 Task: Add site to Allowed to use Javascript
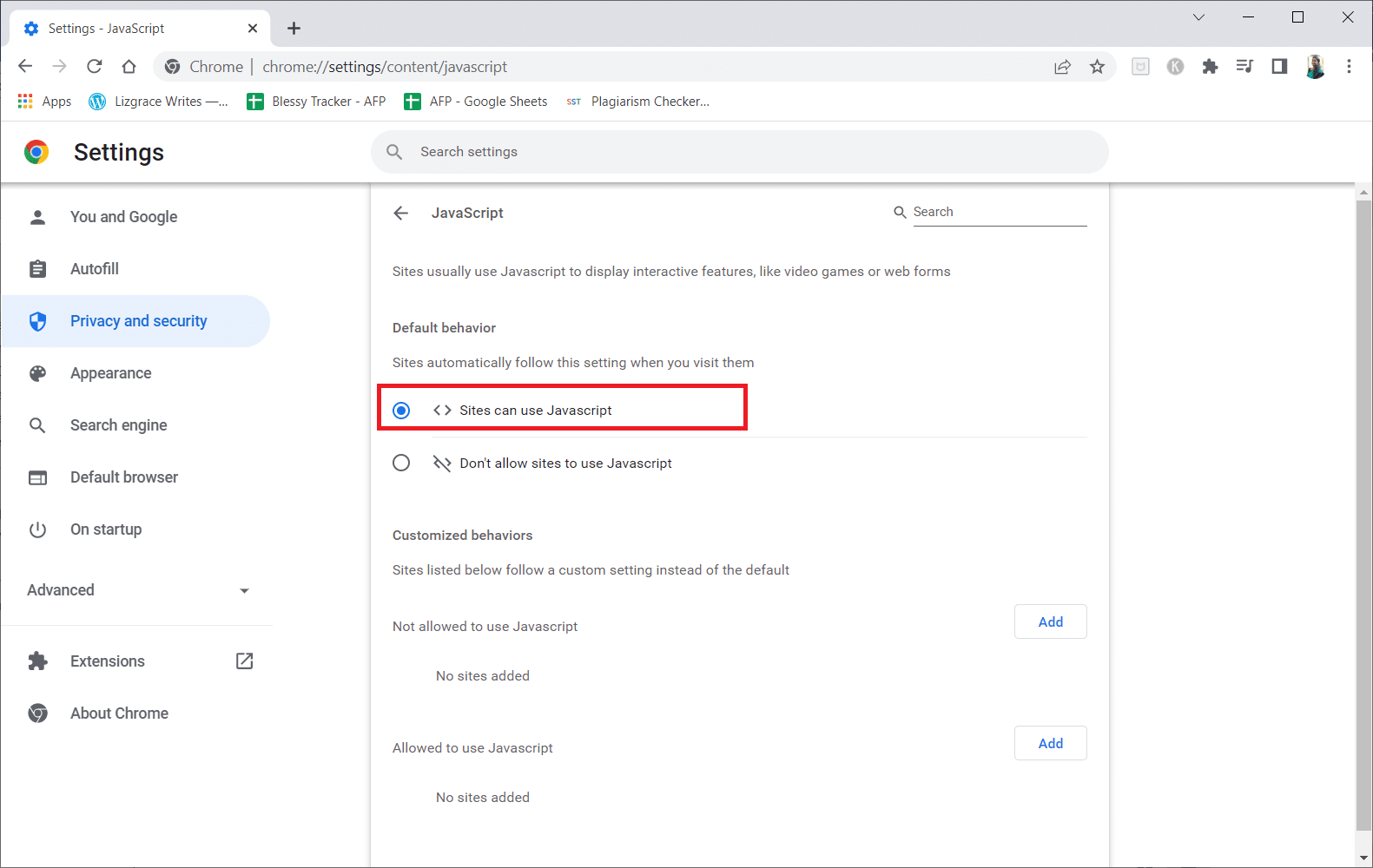(1050, 743)
